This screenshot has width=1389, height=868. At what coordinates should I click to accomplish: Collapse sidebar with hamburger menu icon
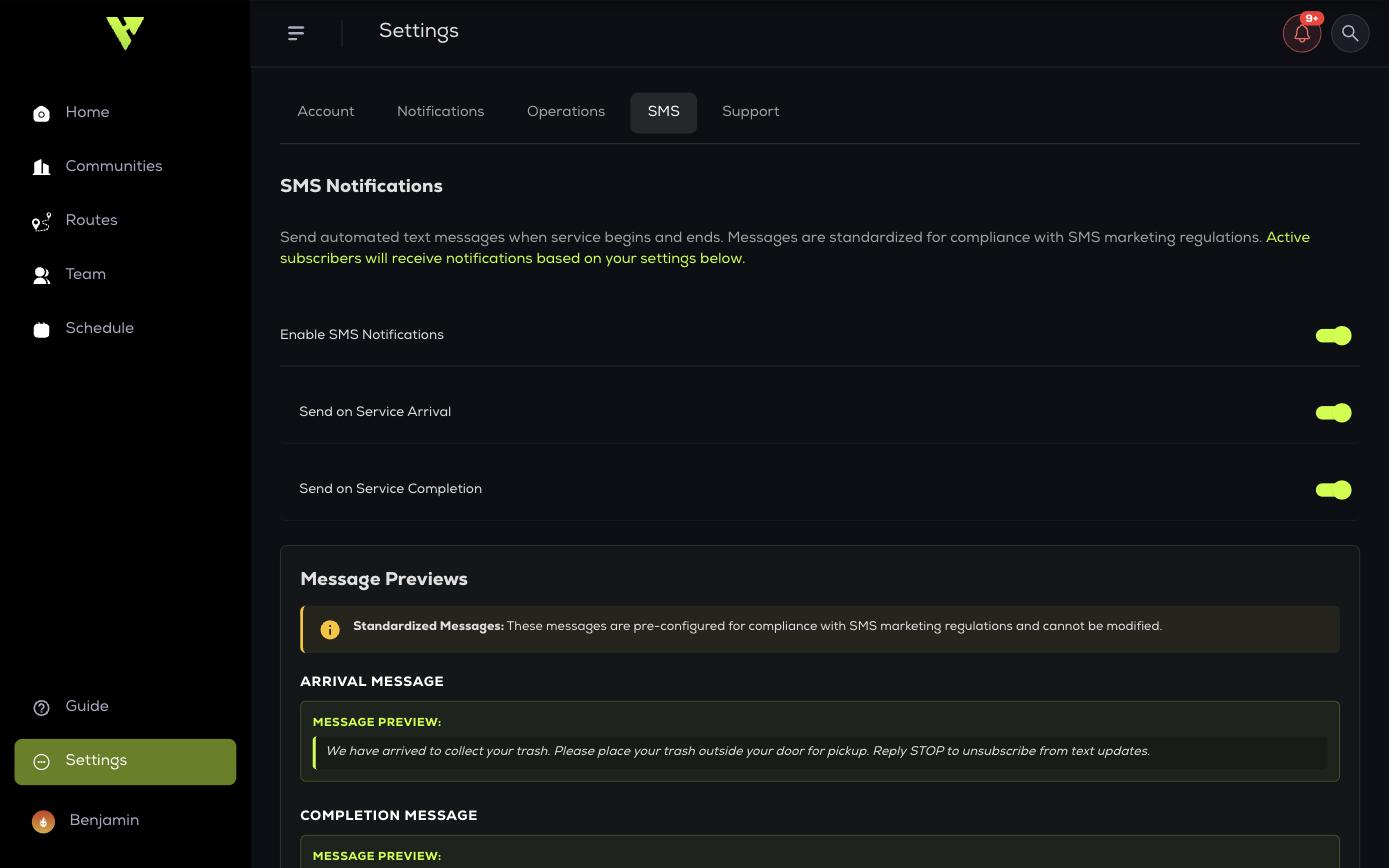[x=296, y=33]
